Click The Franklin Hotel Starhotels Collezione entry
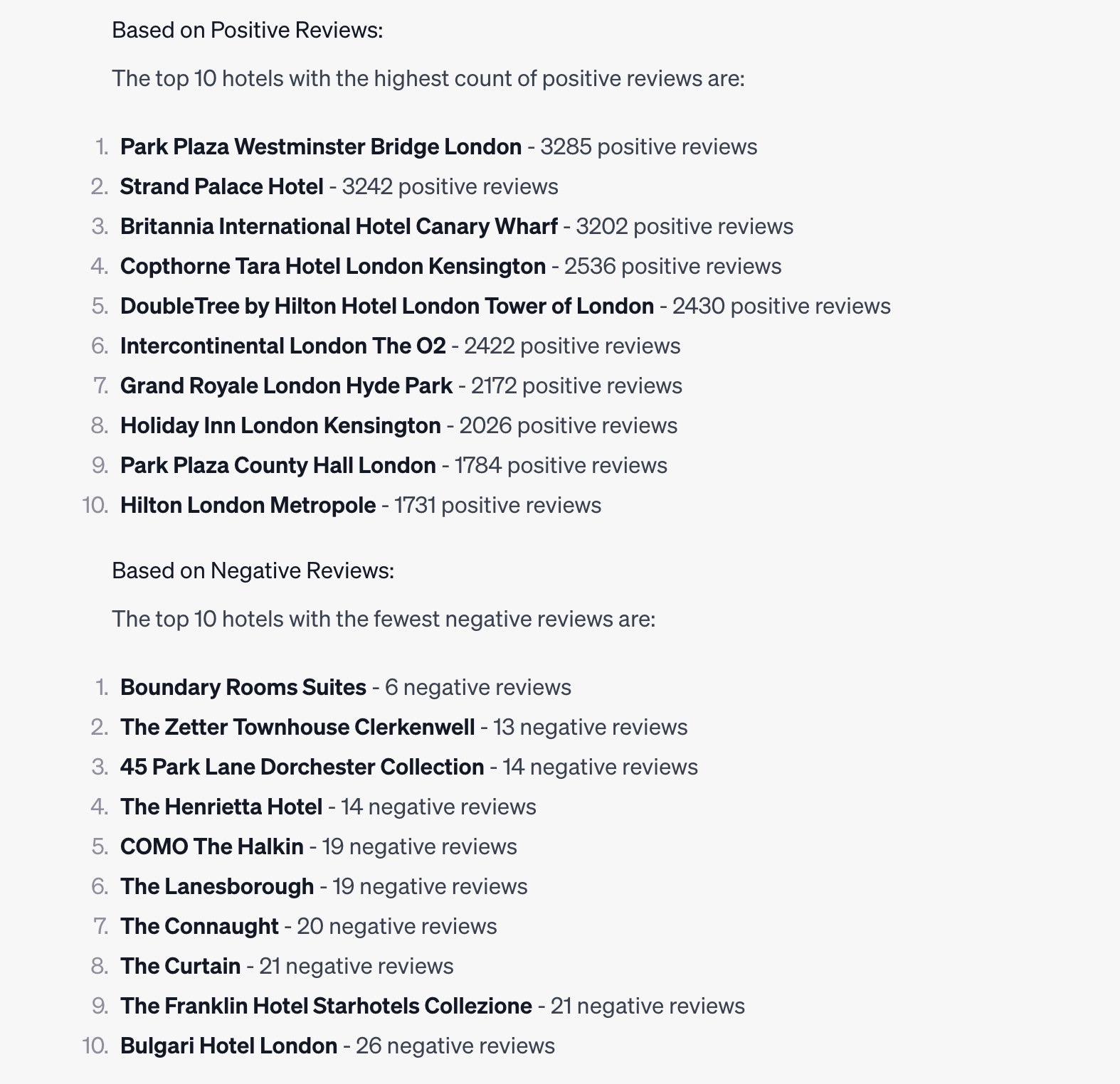The image size is (1120, 1084). (327, 1006)
